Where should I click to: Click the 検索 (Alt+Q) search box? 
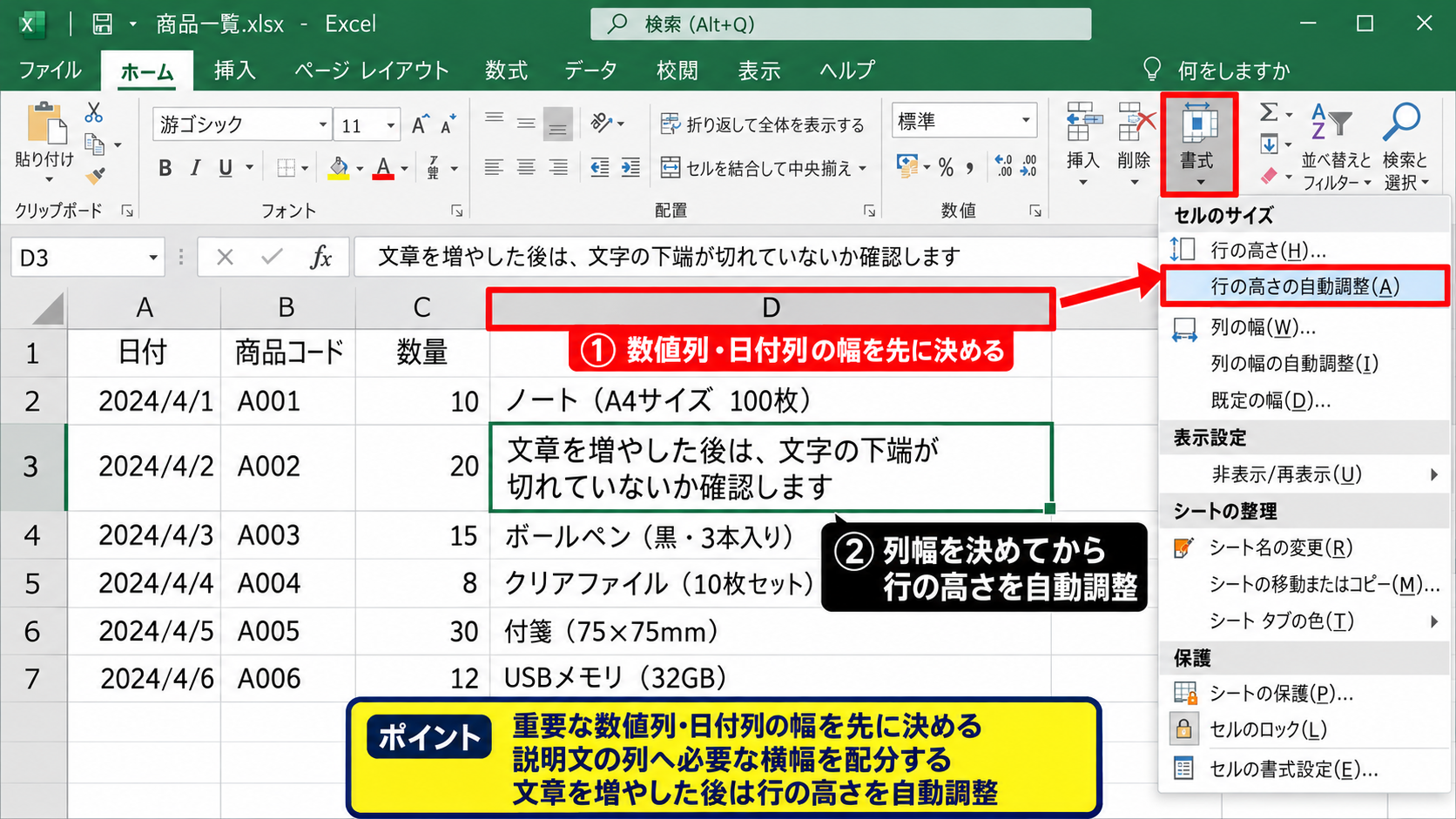click(840, 23)
